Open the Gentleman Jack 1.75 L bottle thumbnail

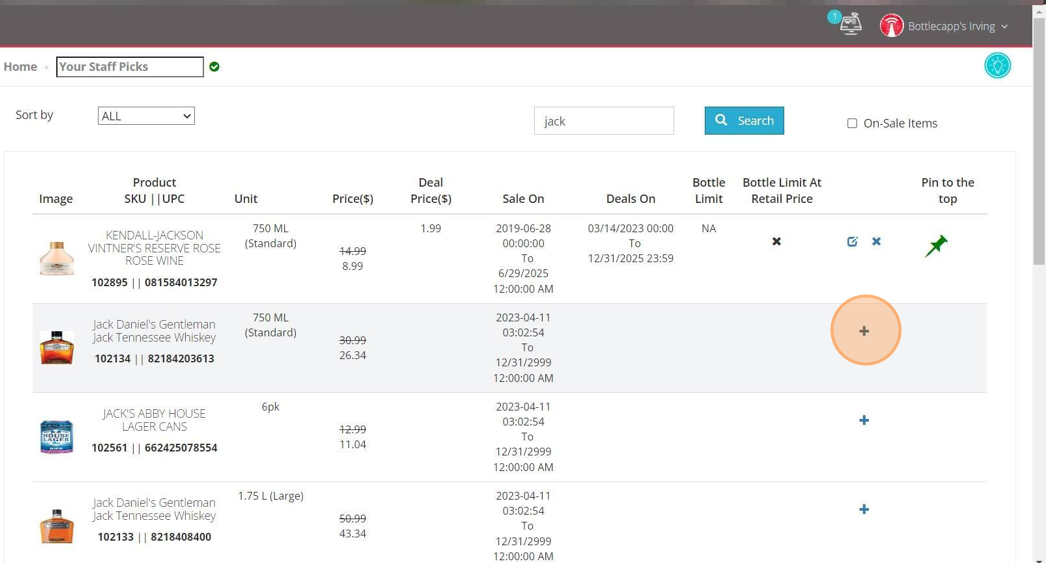click(x=57, y=526)
